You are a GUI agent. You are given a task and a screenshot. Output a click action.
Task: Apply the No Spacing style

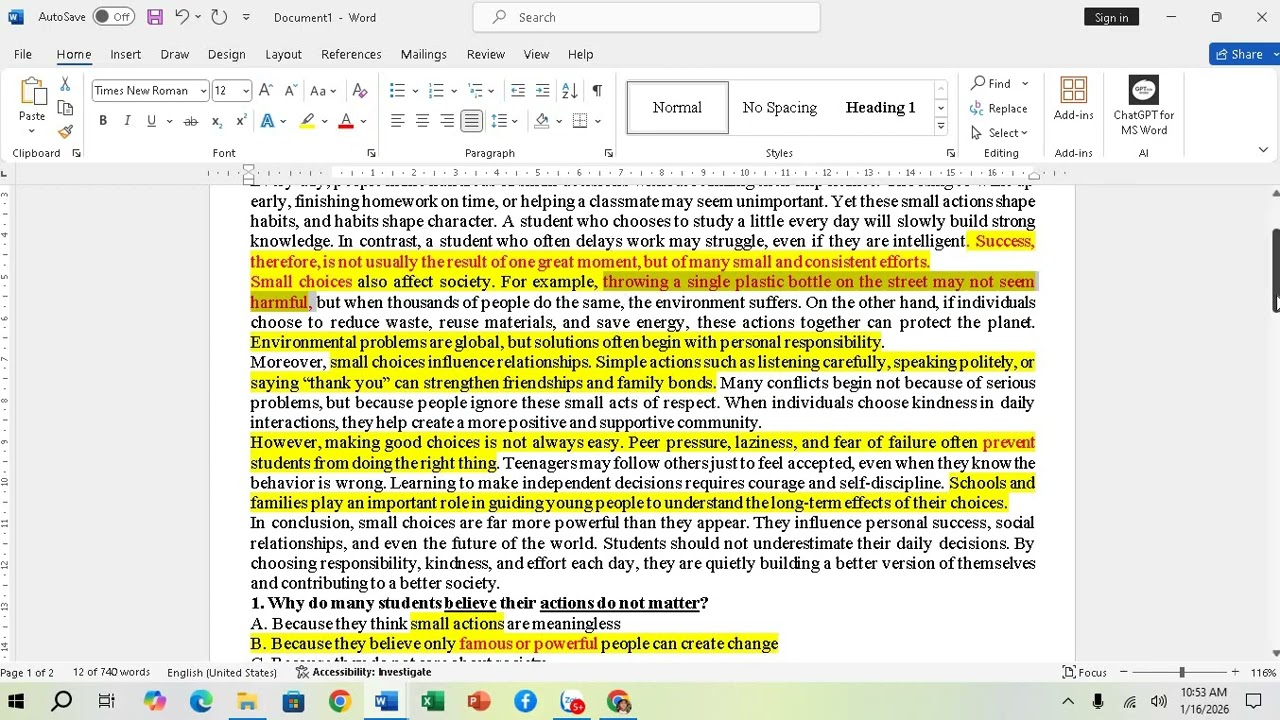click(779, 108)
